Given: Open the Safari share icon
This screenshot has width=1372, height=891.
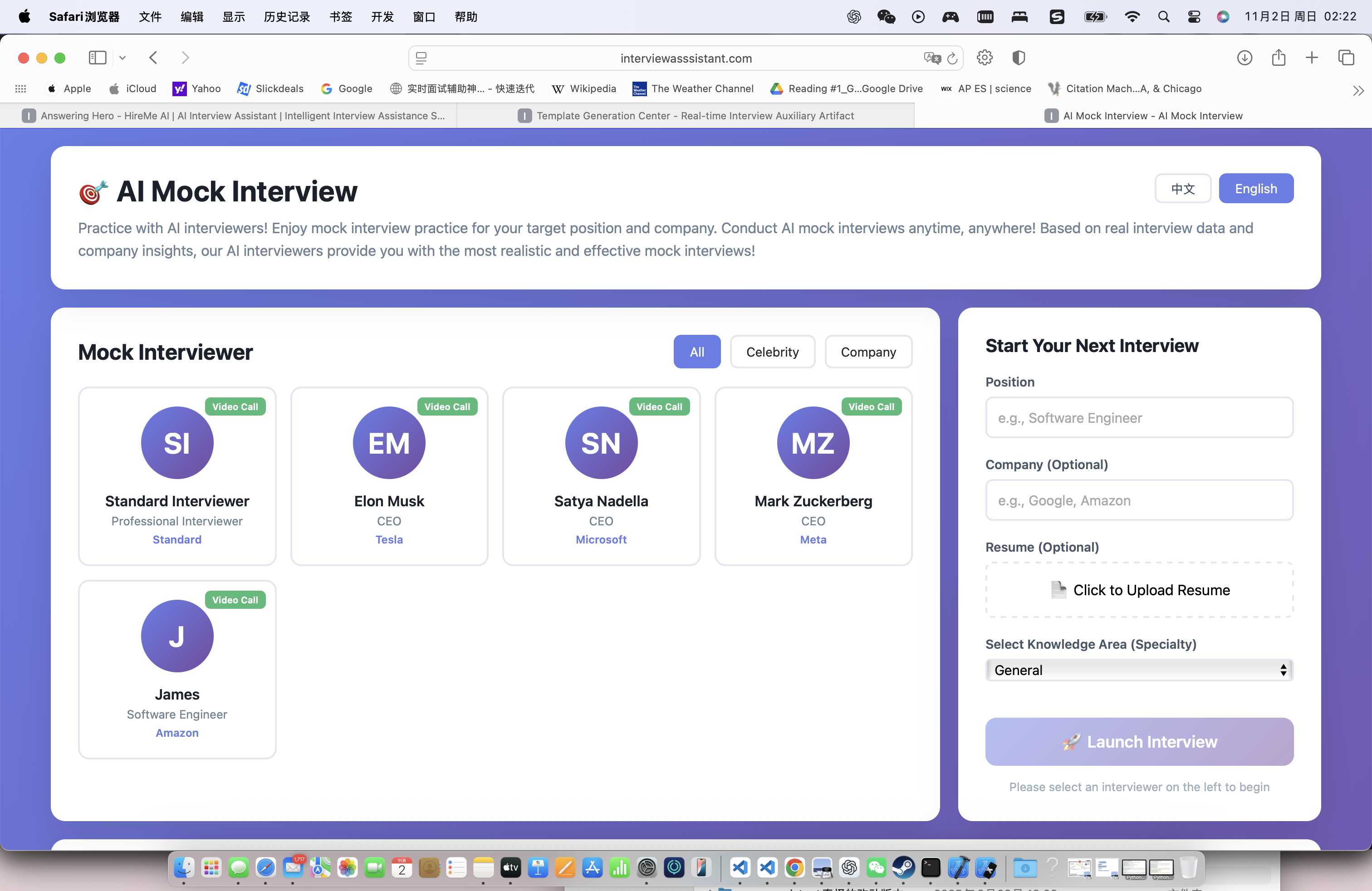Looking at the screenshot, I should point(1279,58).
